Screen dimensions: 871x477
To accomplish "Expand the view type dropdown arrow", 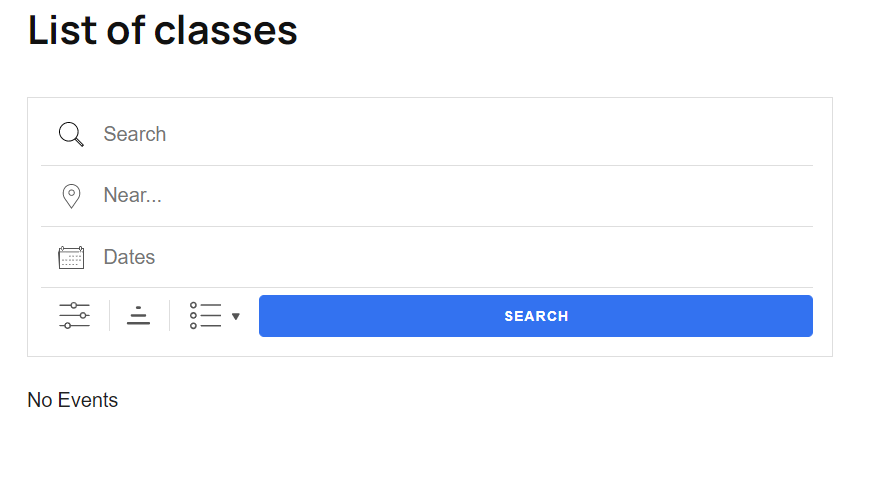I will (236, 317).
